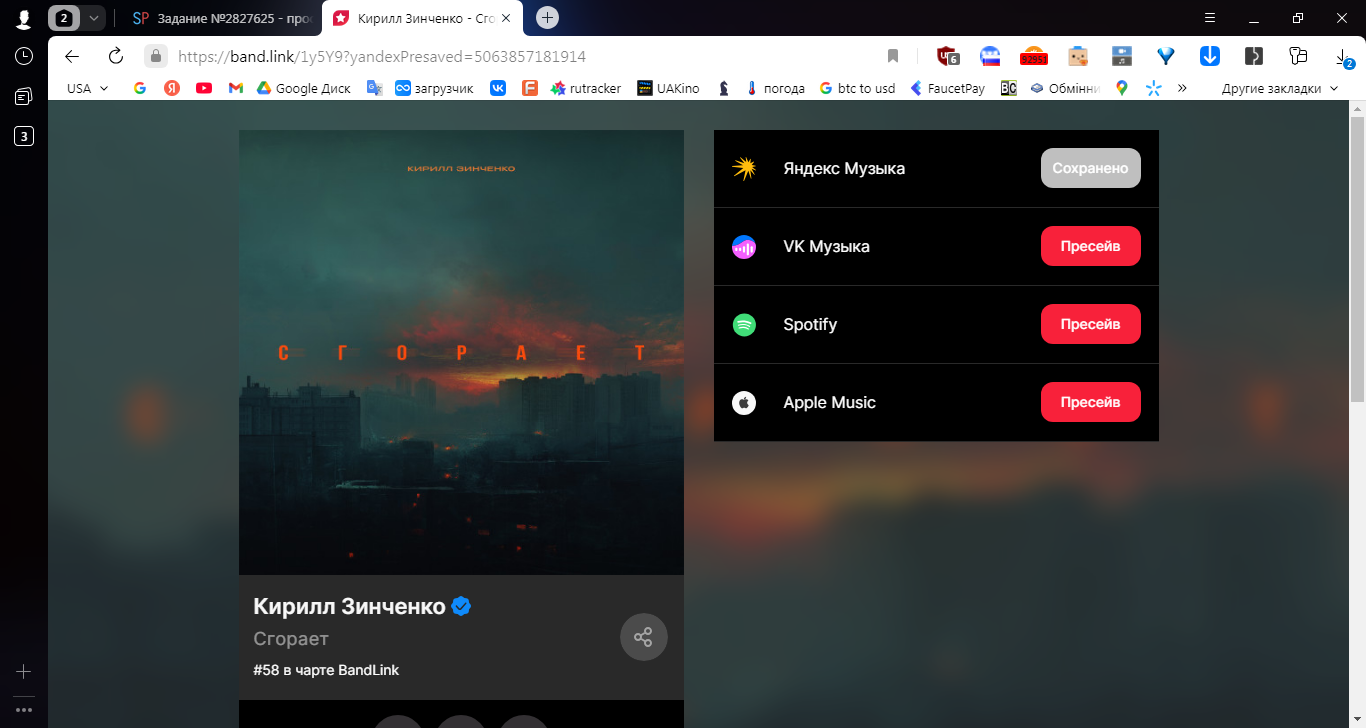Show hidden bookmarks with the double chevron
Screen dimensions: 1366x728
[x=1182, y=88]
